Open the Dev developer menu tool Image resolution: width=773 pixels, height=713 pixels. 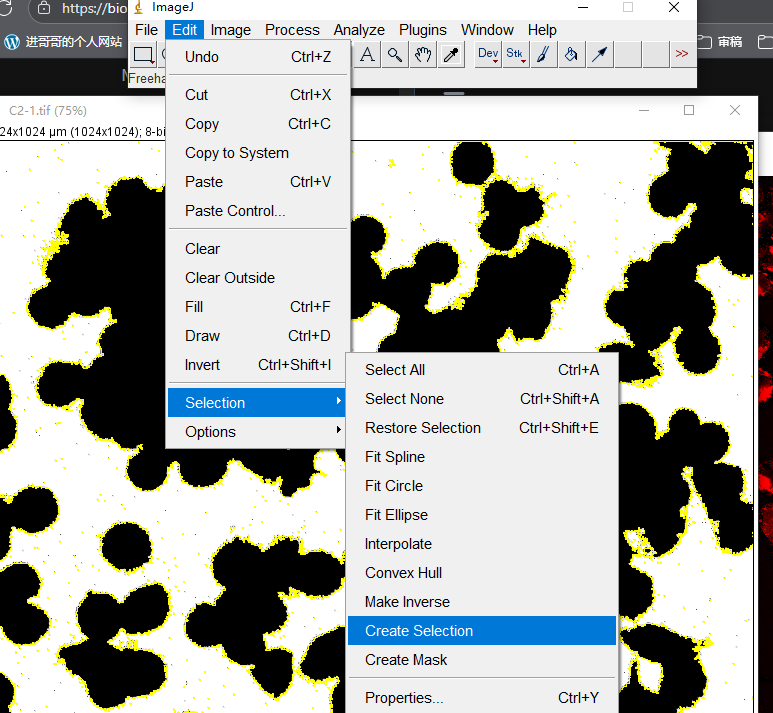point(488,54)
